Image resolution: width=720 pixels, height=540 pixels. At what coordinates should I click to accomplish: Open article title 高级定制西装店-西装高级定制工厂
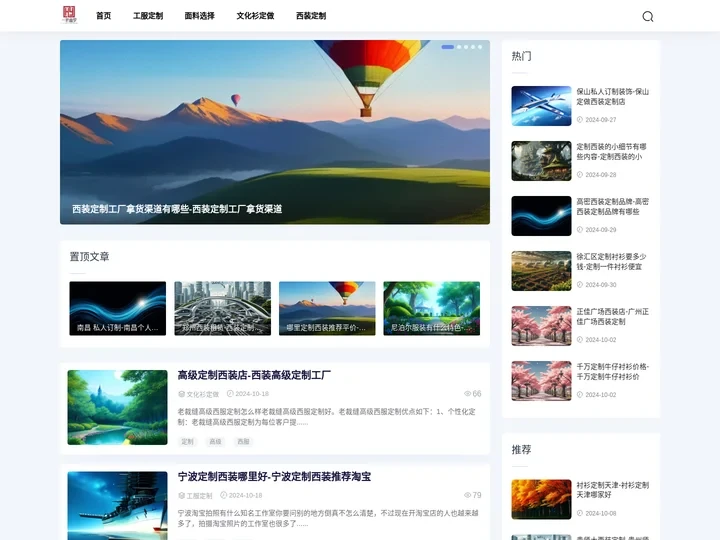tap(254, 375)
